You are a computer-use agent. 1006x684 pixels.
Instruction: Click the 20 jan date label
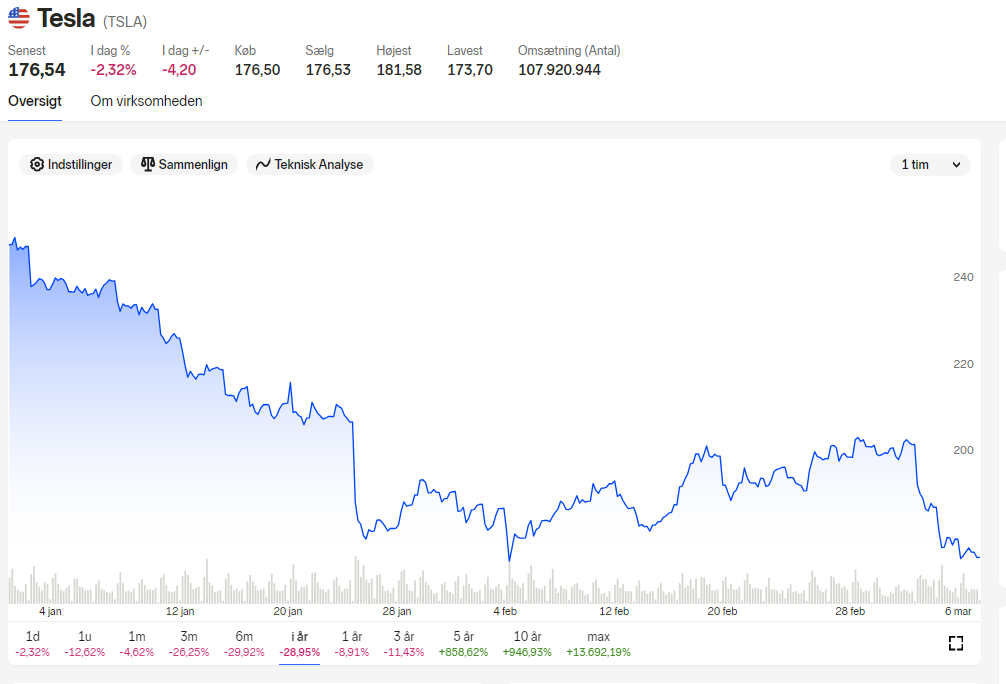287,611
